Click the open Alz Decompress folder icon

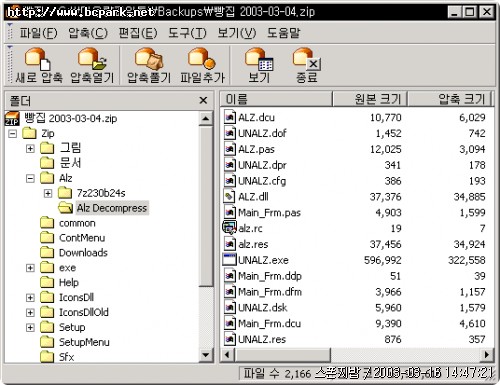click(x=65, y=208)
